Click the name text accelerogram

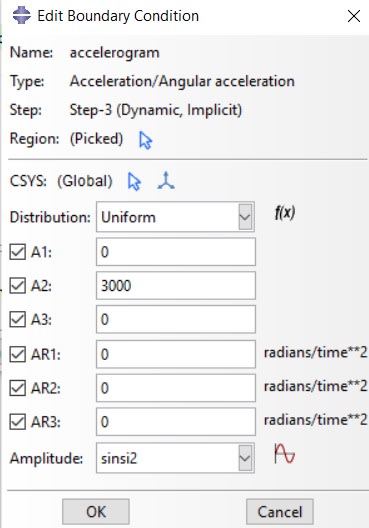pos(114,53)
